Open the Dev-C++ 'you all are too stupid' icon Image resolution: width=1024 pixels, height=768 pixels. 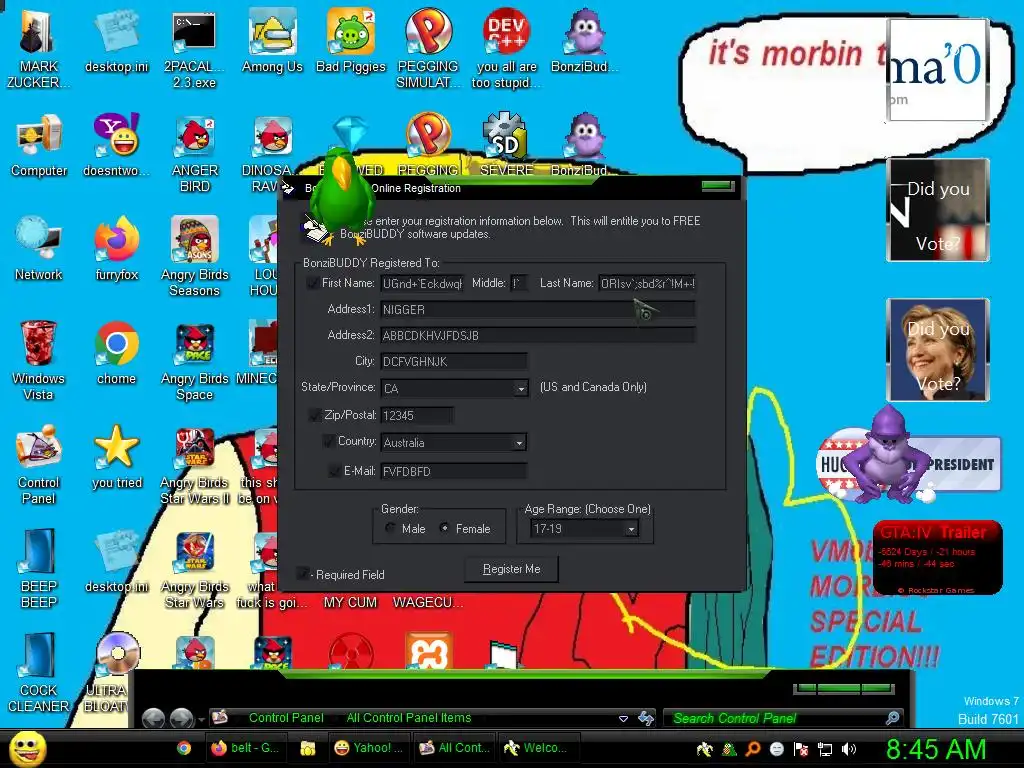pos(506,48)
